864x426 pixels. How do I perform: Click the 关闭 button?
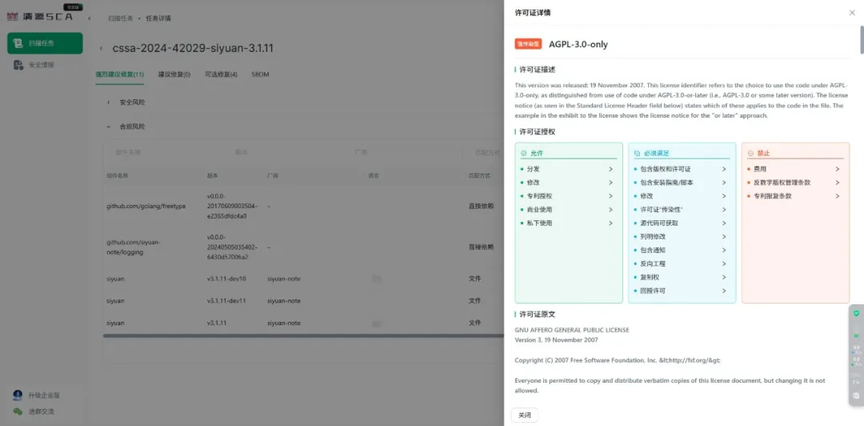point(525,415)
